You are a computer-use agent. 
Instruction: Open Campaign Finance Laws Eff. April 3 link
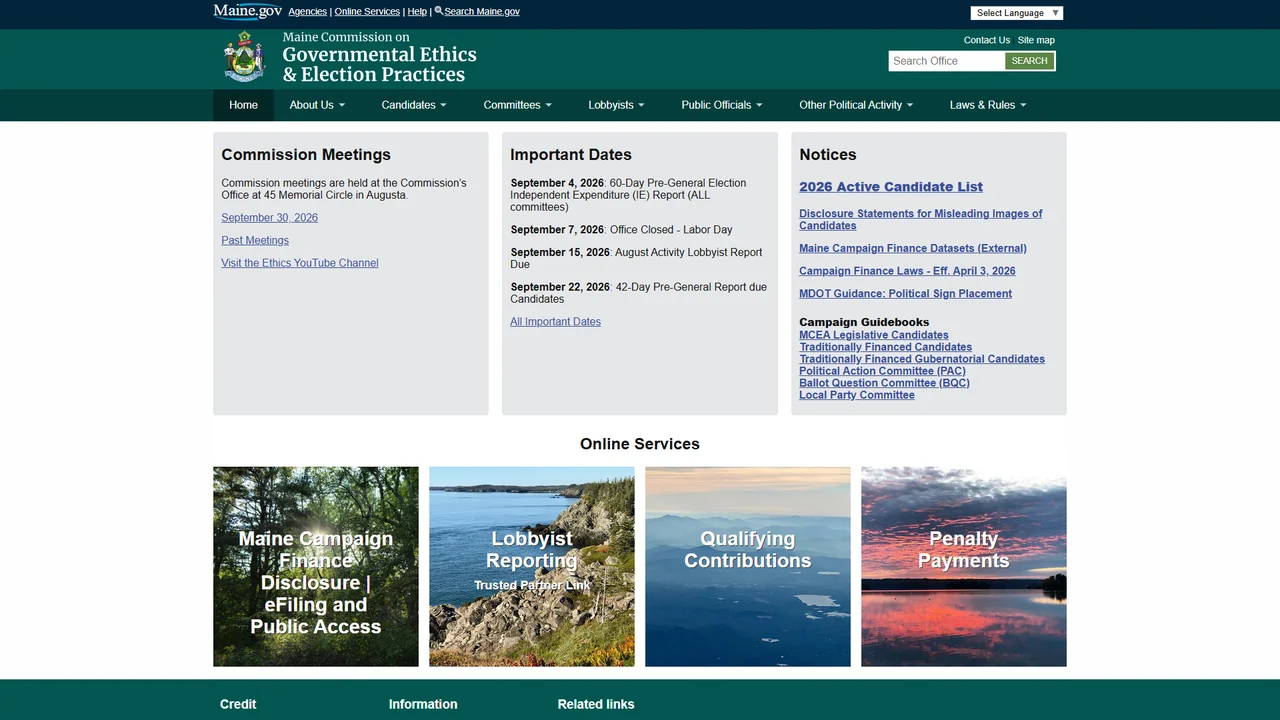[x=907, y=271]
